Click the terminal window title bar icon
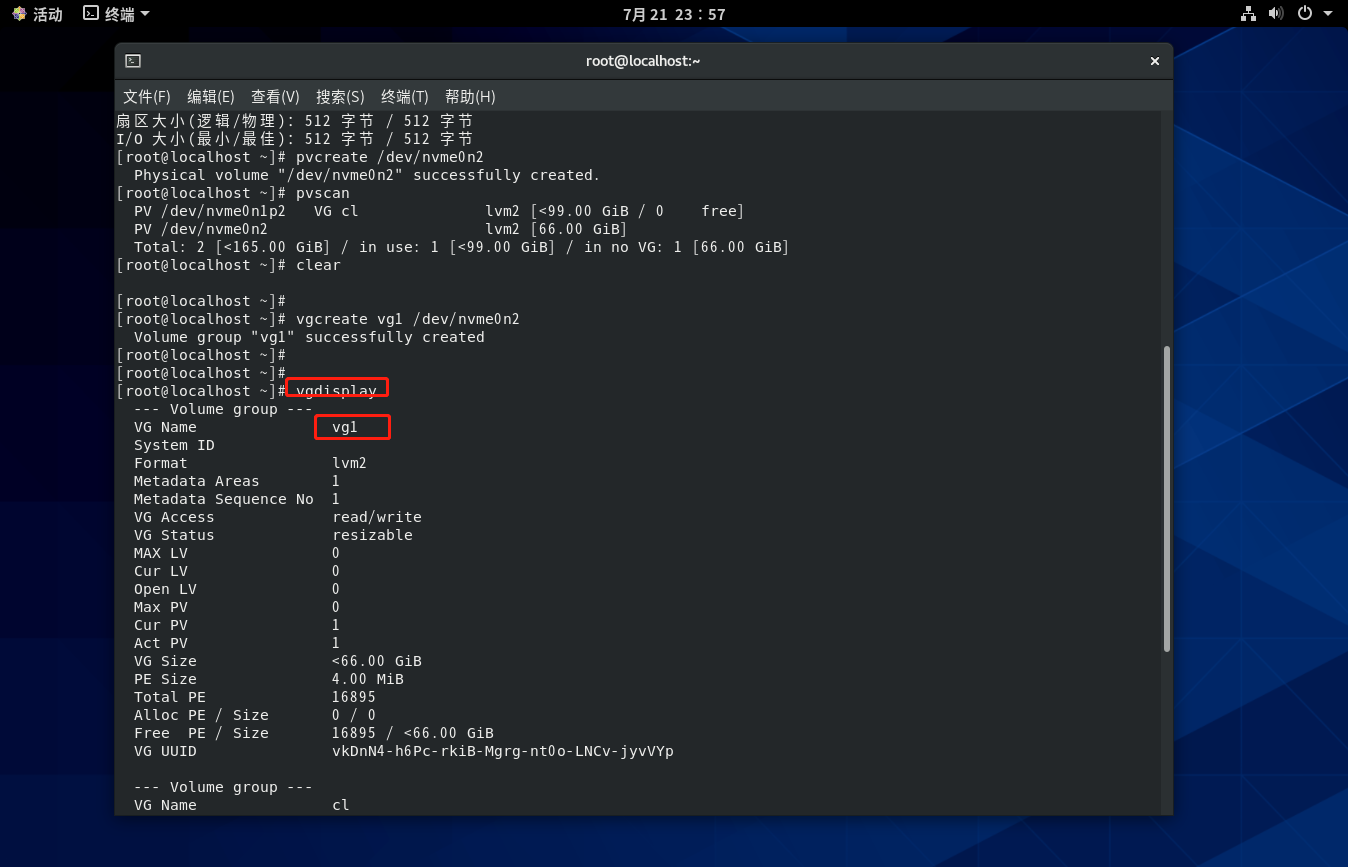1348x867 pixels. pos(133,61)
